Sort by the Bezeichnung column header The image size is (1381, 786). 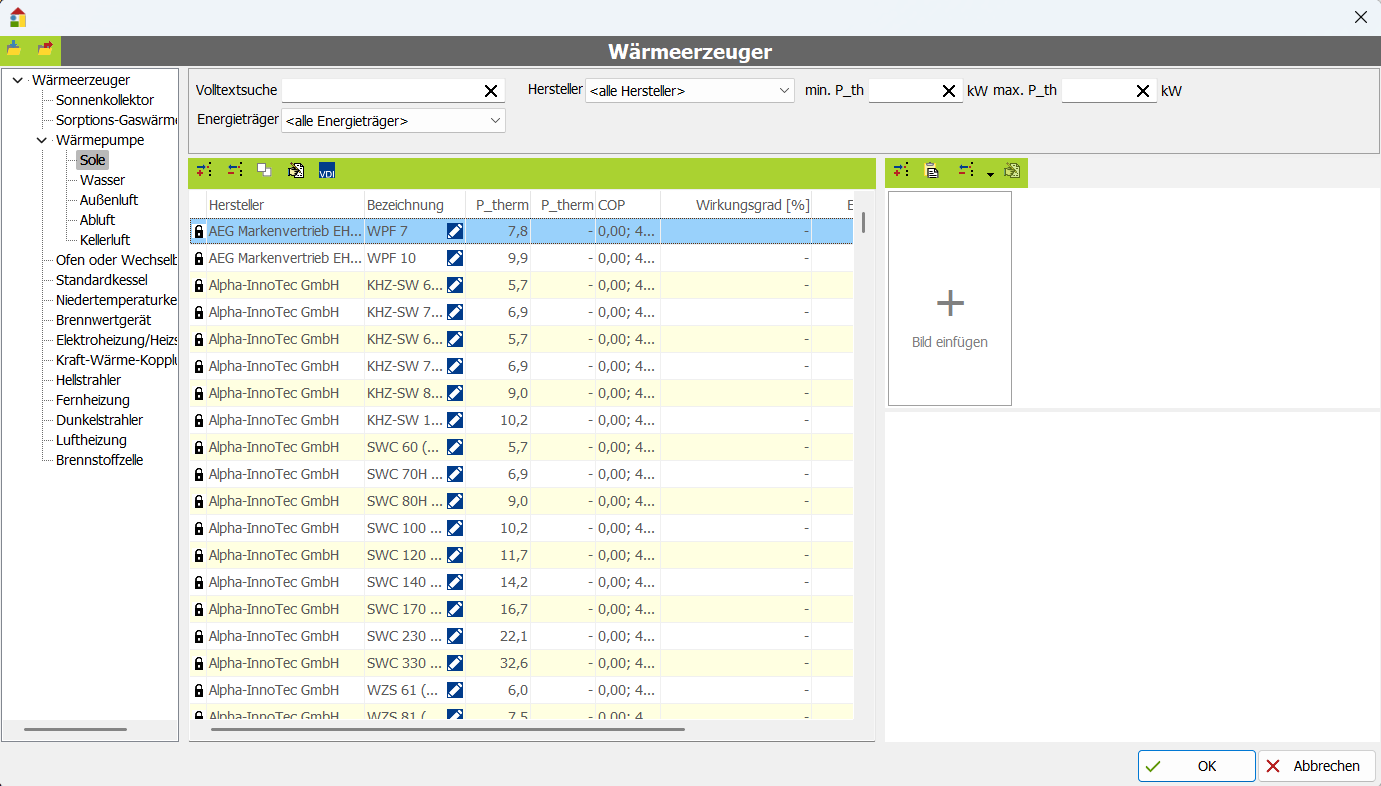(405, 205)
